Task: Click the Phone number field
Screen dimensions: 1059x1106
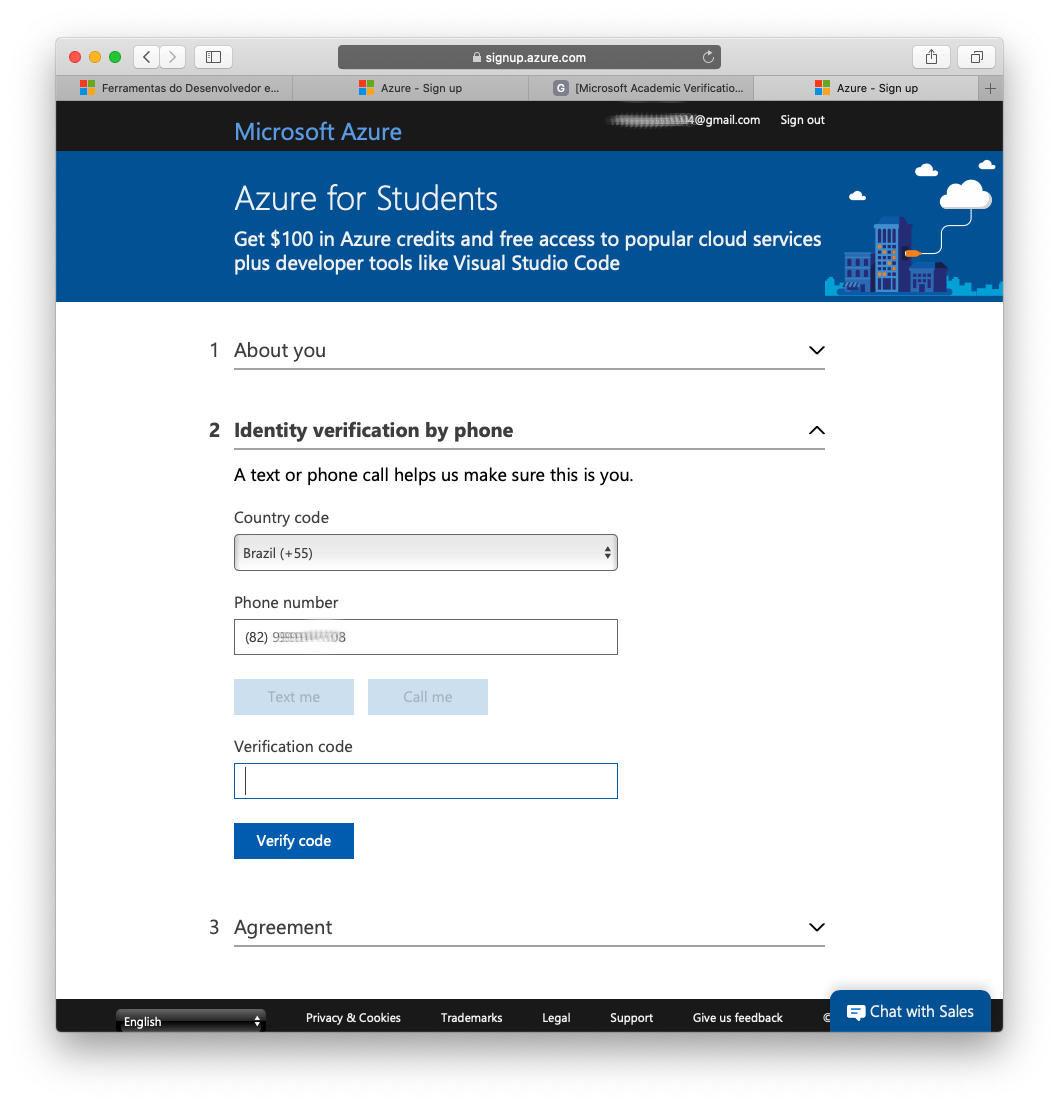Action: click(x=425, y=637)
